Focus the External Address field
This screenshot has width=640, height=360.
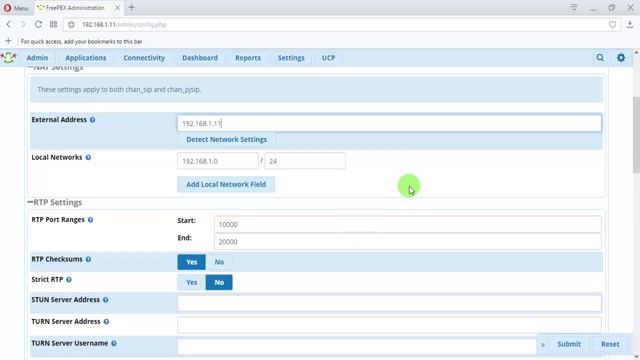[x=389, y=123]
